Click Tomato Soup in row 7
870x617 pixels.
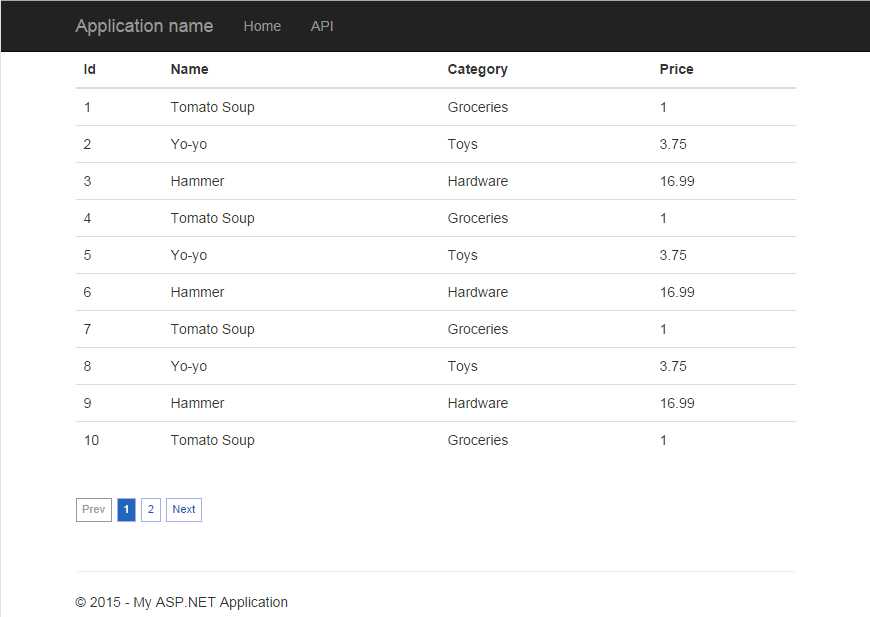tap(212, 329)
